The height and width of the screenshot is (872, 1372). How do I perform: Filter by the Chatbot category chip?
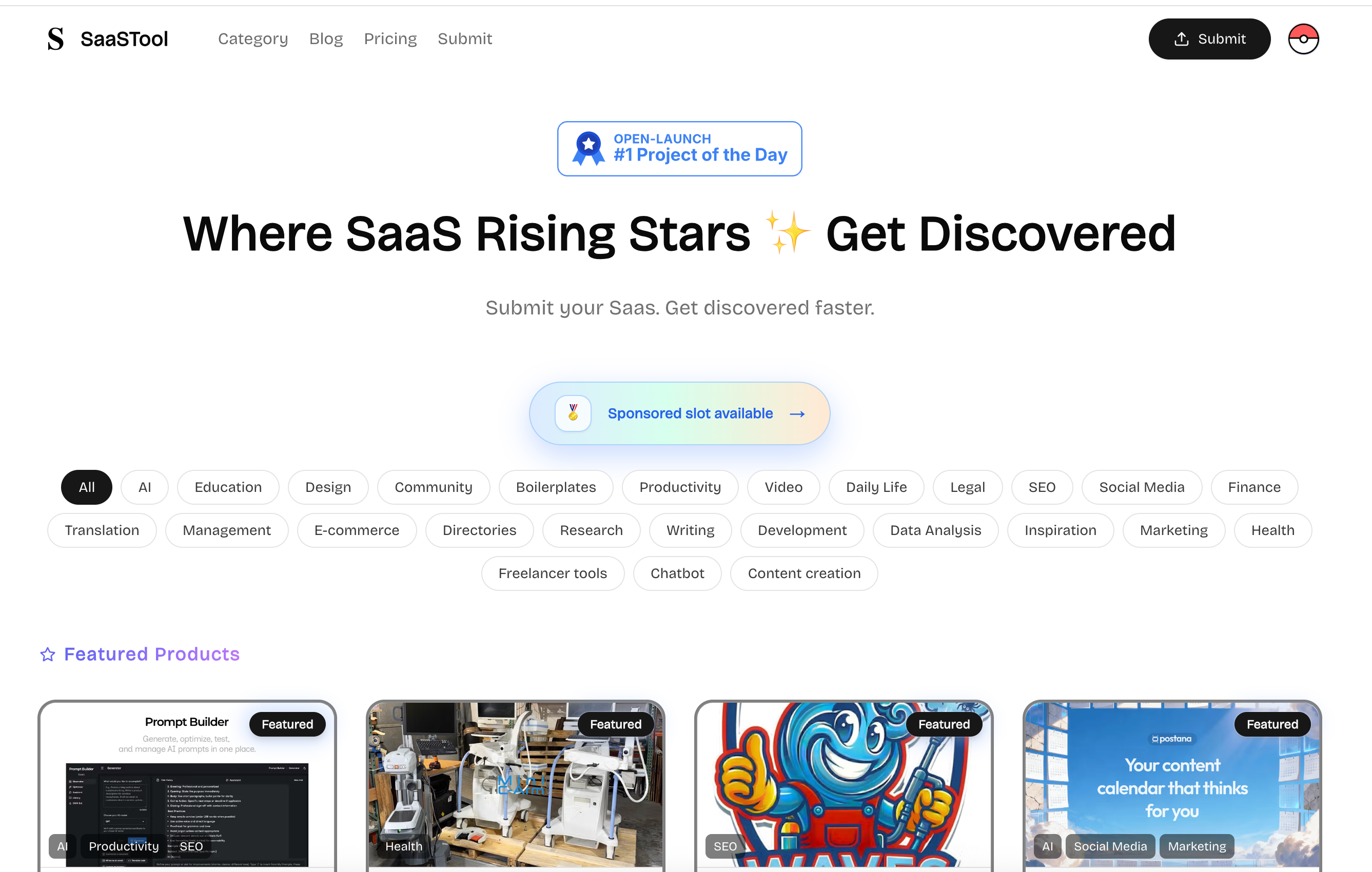point(677,573)
